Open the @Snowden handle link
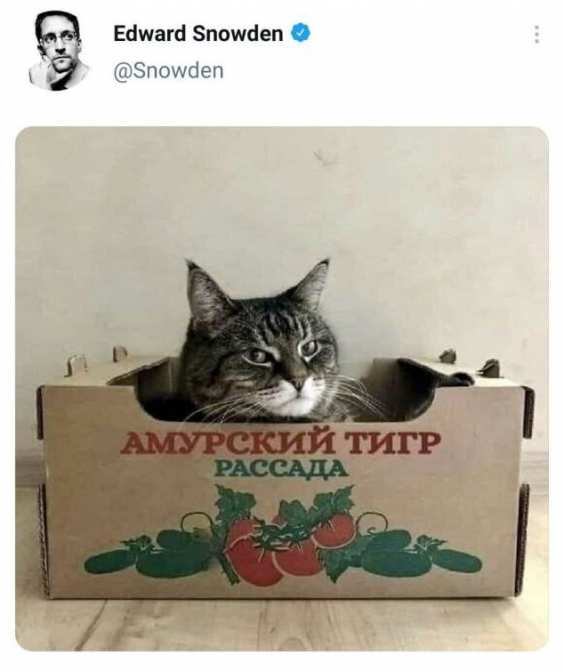Viewport: 564px width, 670px height. coord(168,71)
